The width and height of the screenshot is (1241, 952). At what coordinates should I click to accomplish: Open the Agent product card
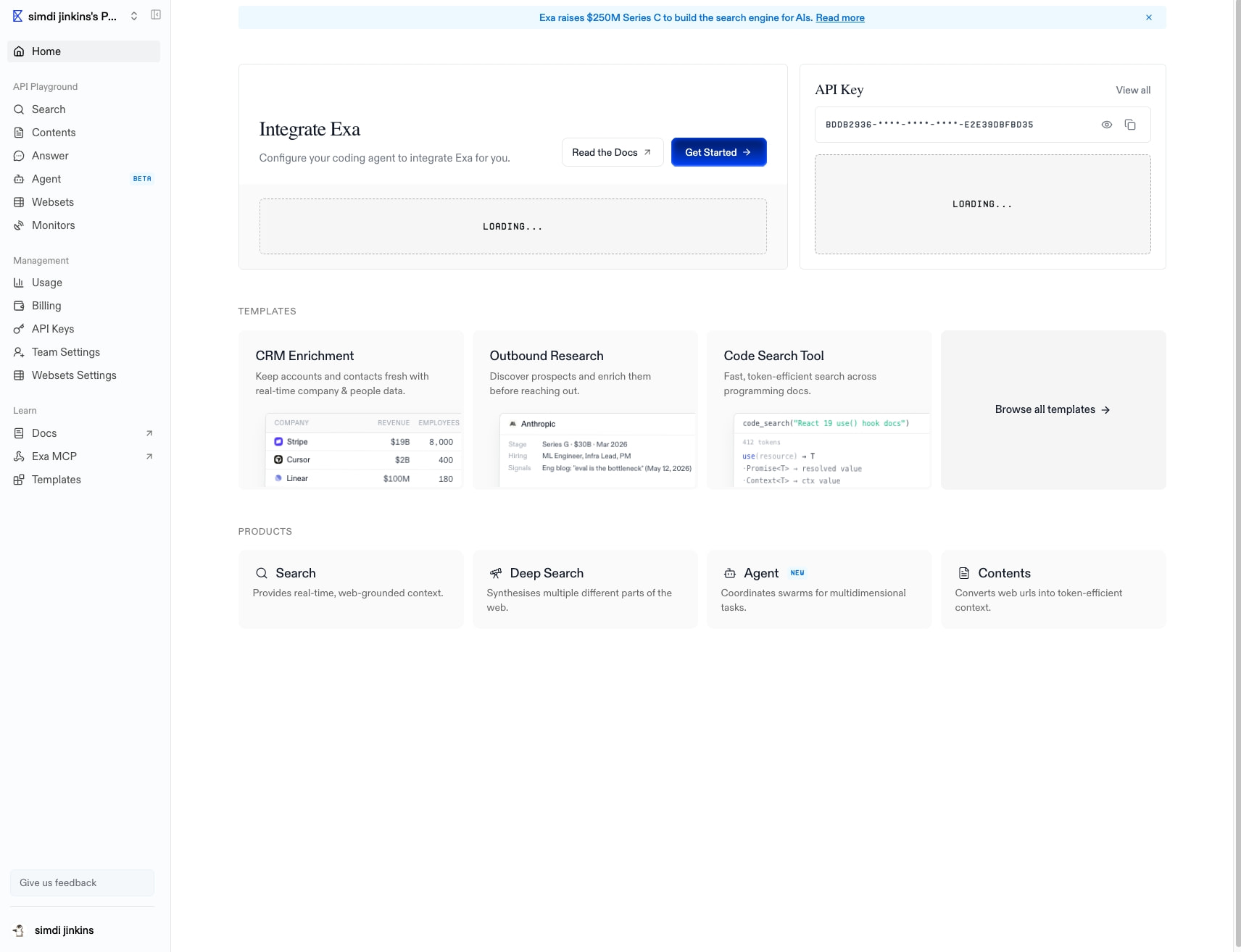819,589
